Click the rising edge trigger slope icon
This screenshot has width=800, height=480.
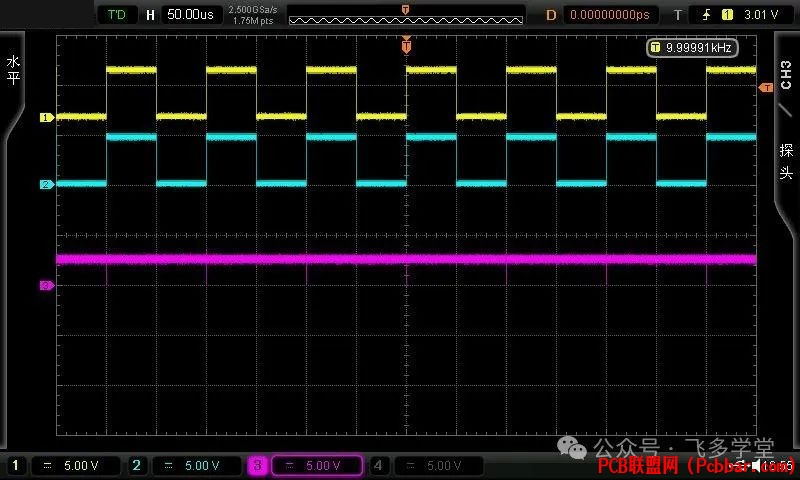pyautogui.click(x=707, y=15)
